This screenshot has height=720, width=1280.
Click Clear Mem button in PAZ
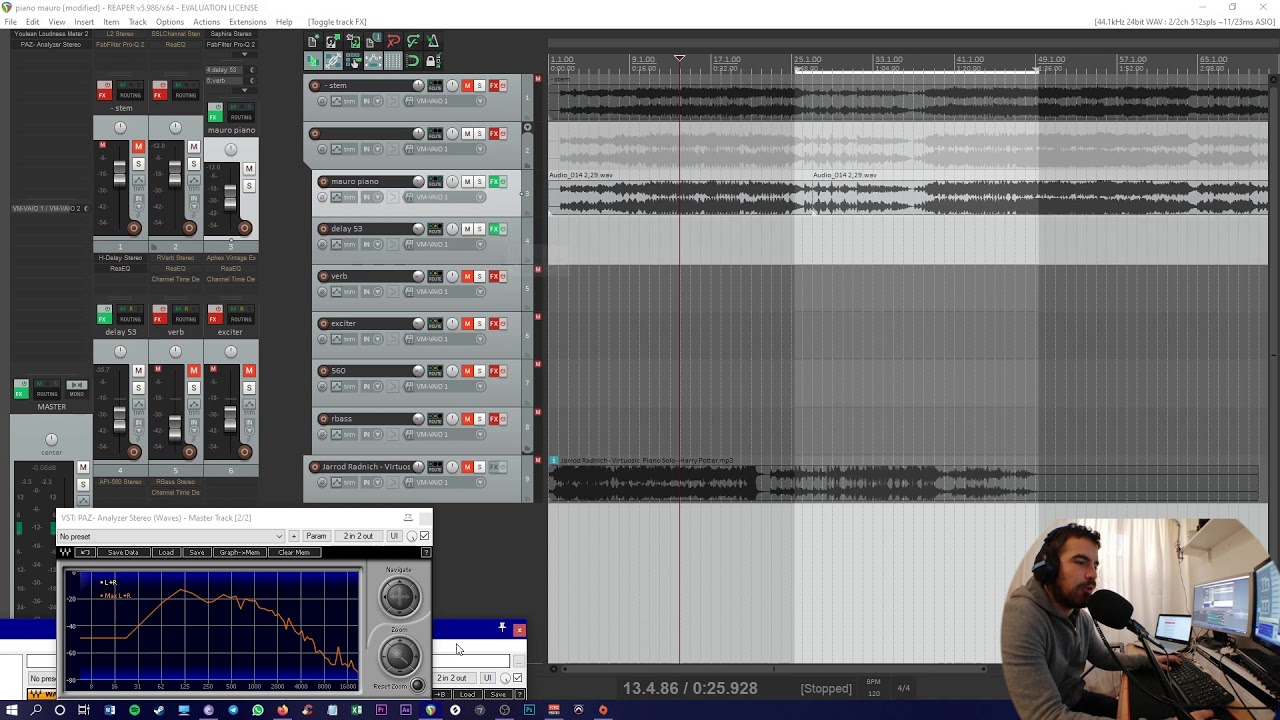pyautogui.click(x=294, y=552)
